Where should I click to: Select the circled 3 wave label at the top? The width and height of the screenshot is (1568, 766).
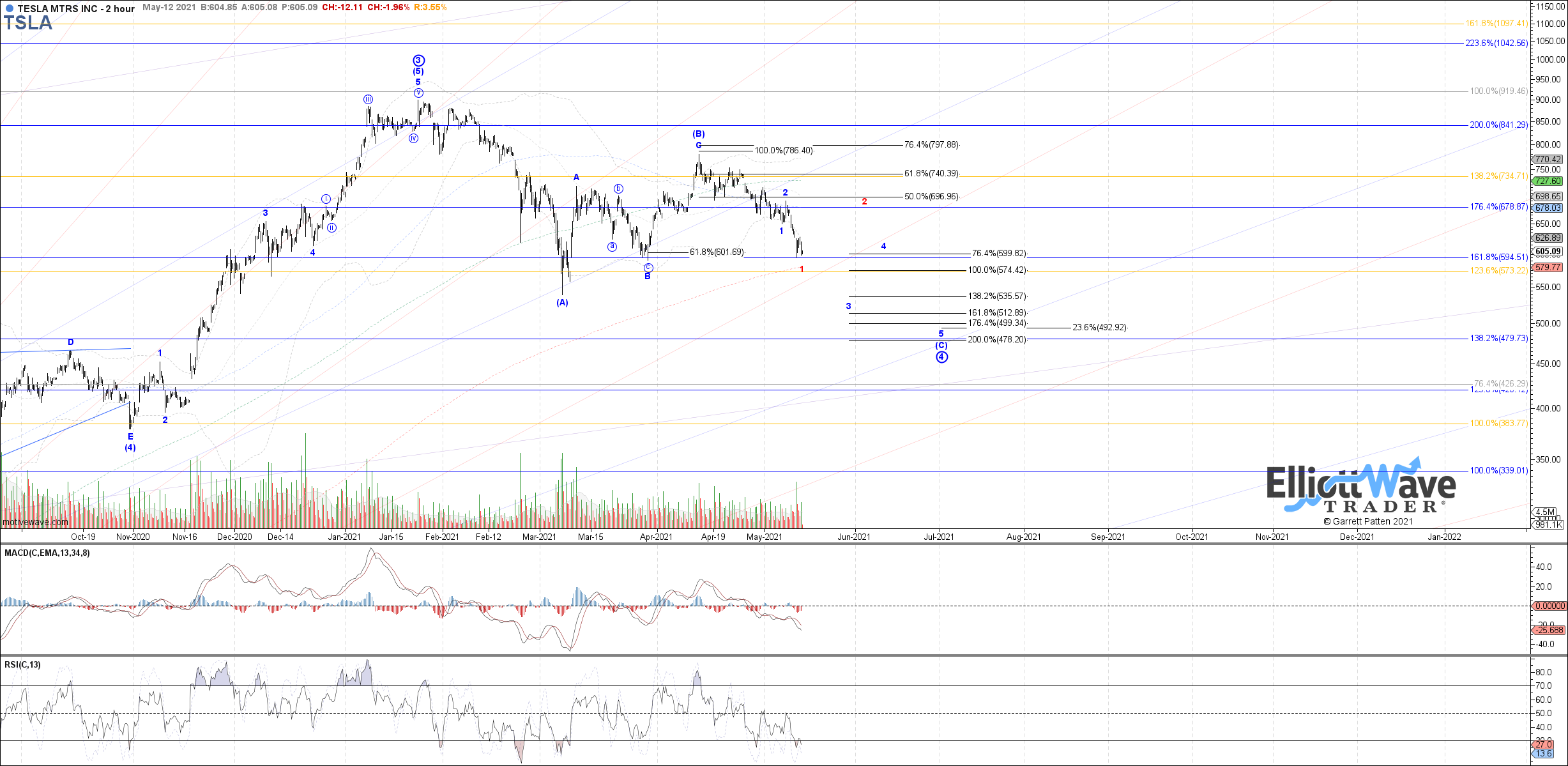(418, 61)
